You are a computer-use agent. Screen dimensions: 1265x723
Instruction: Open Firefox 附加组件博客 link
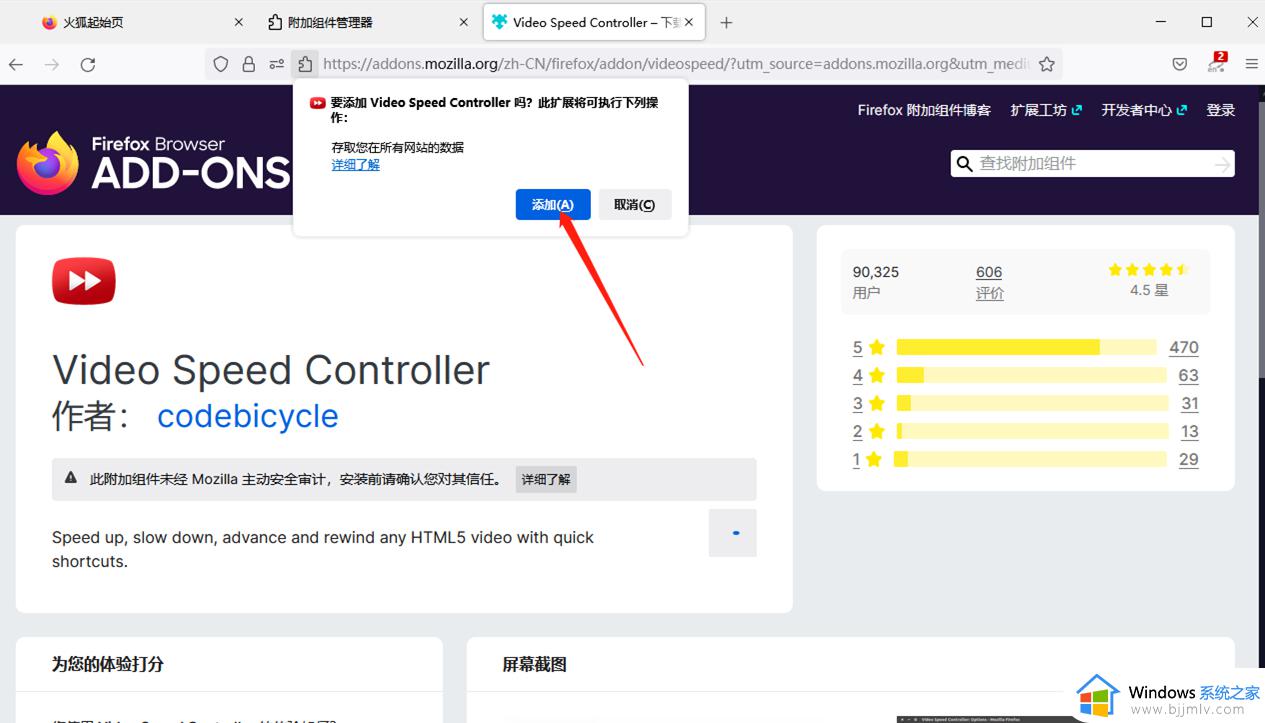tap(924, 110)
